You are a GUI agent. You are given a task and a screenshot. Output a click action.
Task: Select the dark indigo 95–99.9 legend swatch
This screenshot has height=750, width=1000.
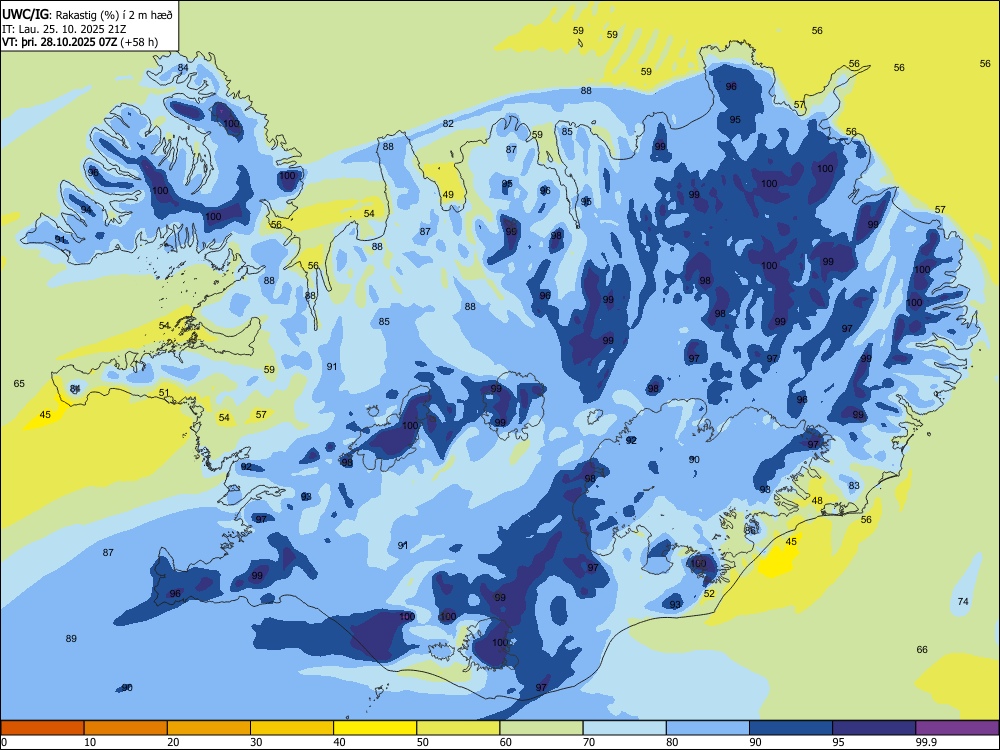tap(874, 728)
